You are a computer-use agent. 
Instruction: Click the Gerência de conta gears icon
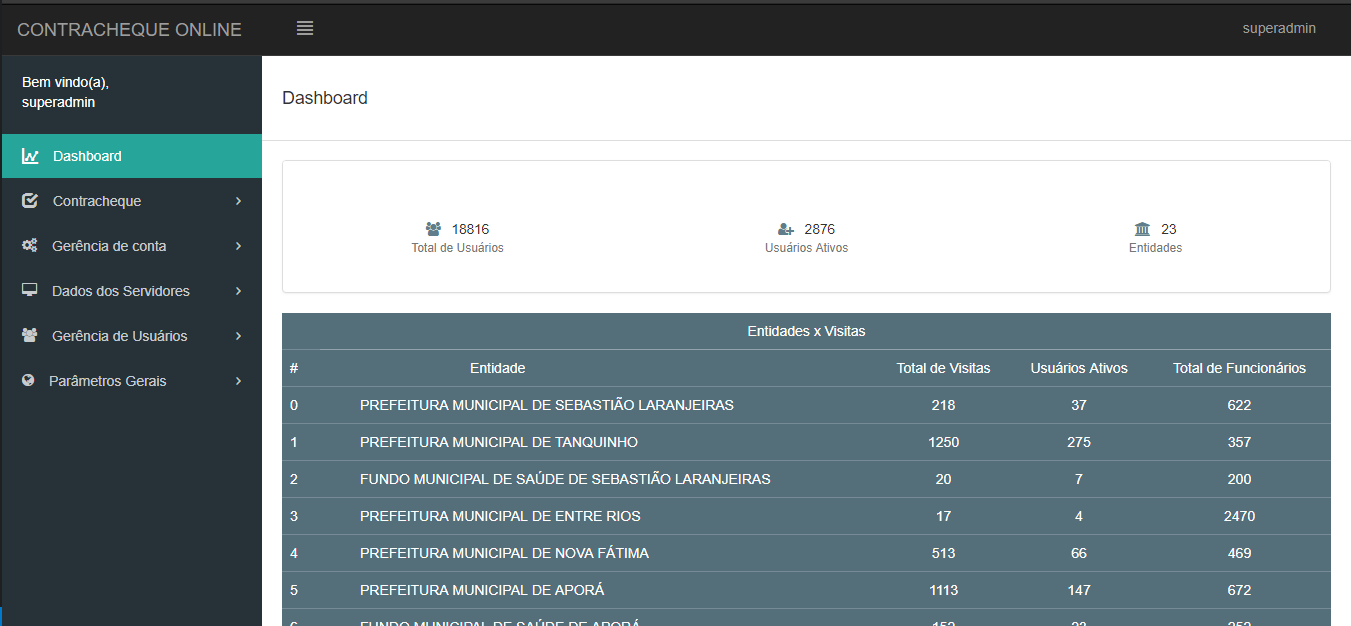click(x=30, y=246)
